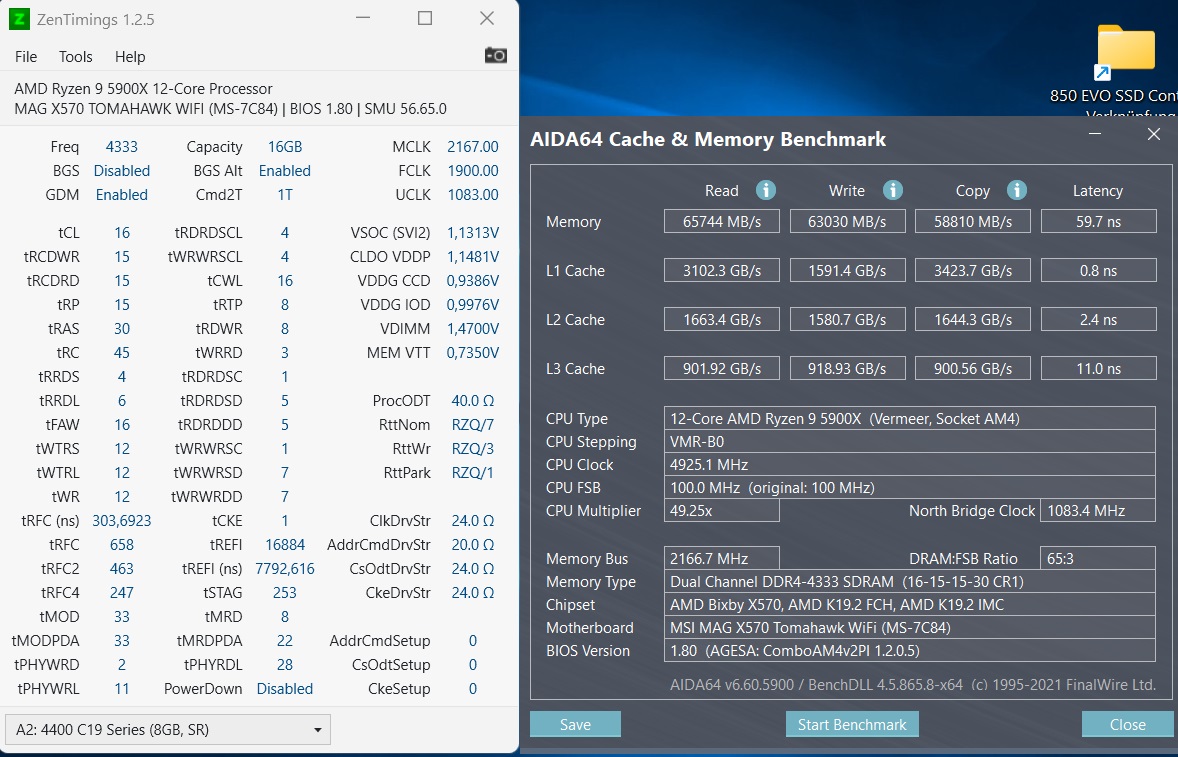1178x757 pixels.
Task: Click the tRFC (ns) value 303,6923
Action: pyautogui.click(x=122, y=520)
